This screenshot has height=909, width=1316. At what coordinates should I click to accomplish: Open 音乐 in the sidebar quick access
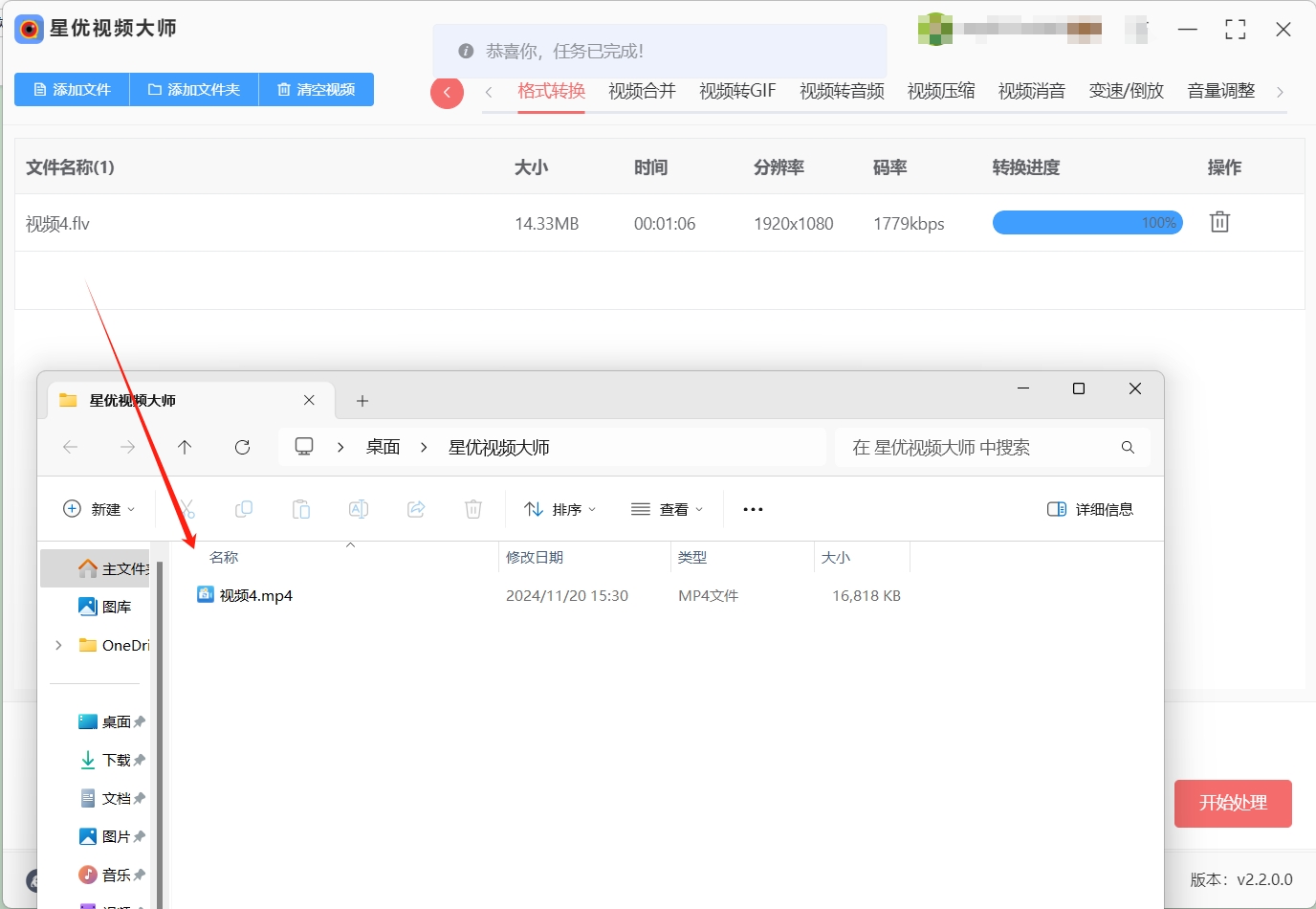coord(110,875)
